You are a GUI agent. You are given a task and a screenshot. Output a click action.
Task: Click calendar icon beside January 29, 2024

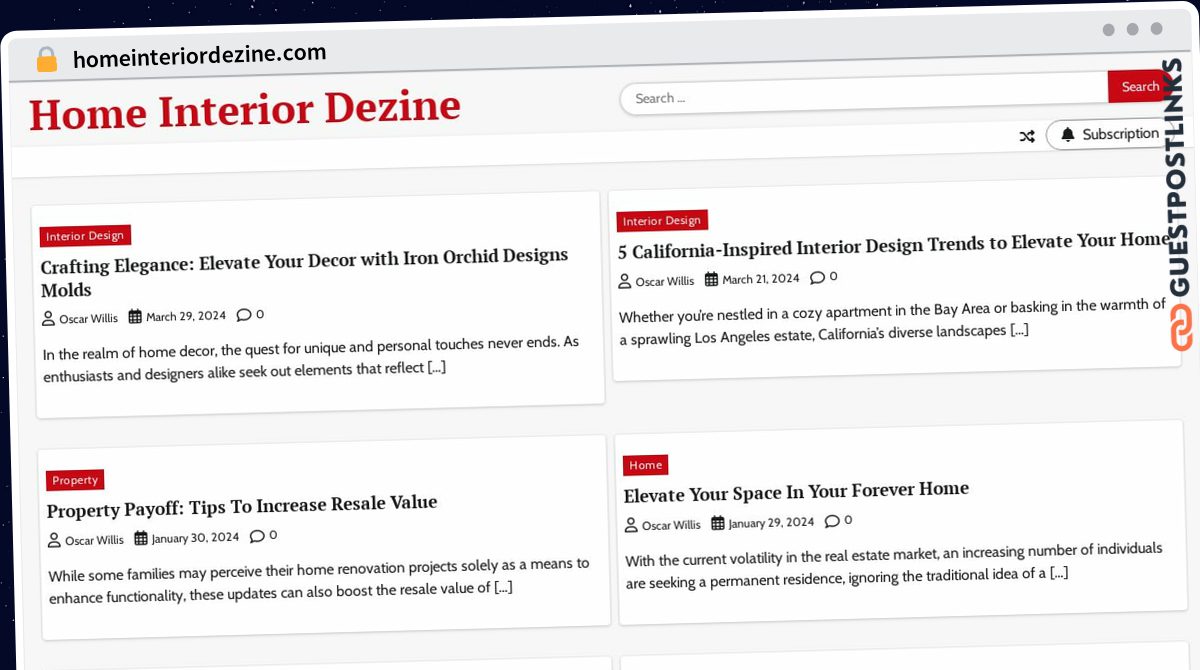pyautogui.click(x=717, y=523)
